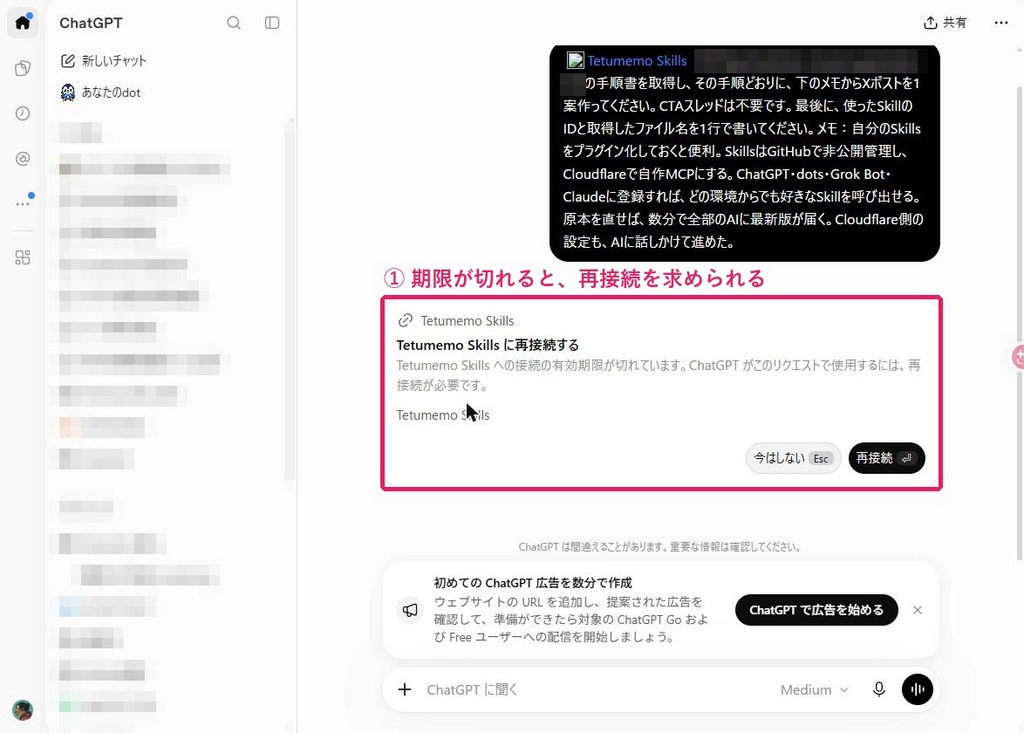Click the @ icon in left rail
Viewport: 1024px width, 733px height.
[x=22, y=159]
